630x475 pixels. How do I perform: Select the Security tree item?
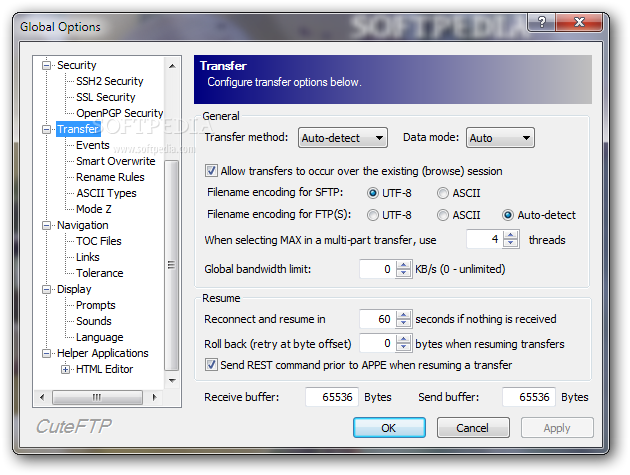pyautogui.click(x=76, y=65)
